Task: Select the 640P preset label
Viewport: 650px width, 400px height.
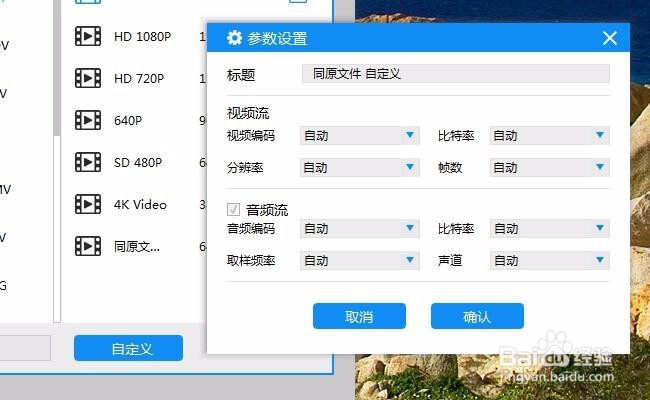Action: [x=128, y=121]
